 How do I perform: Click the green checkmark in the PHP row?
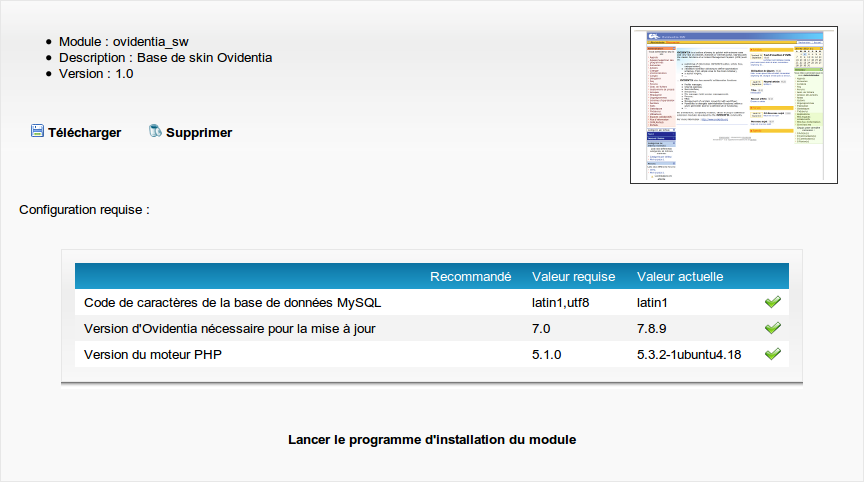pyautogui.click(x=772, y=354)
